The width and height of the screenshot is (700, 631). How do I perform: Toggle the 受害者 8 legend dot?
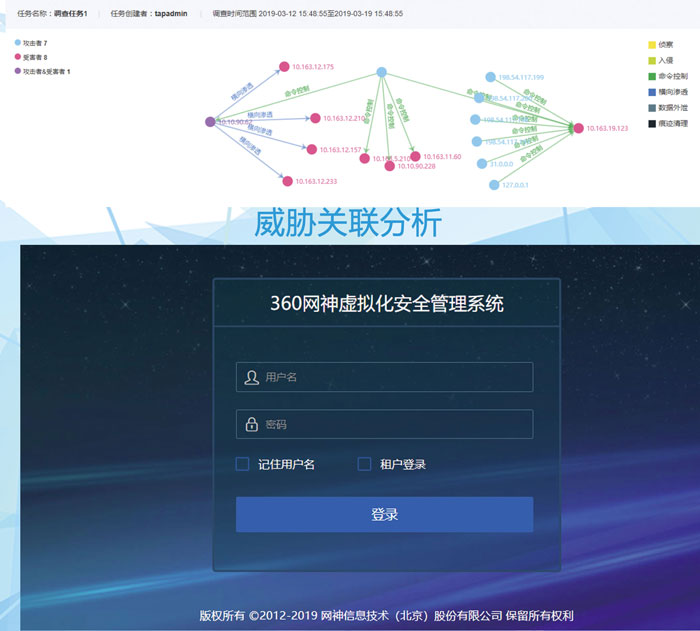point(18,57)
